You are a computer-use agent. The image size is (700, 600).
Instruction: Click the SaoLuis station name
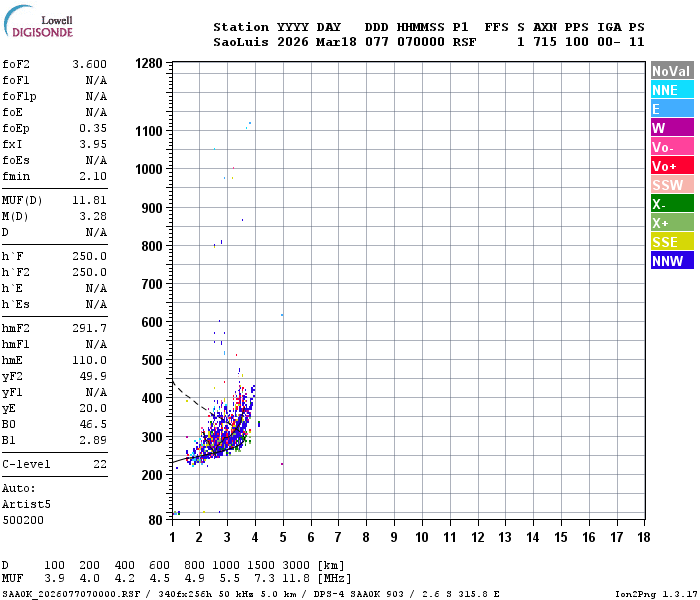(241, 42)
